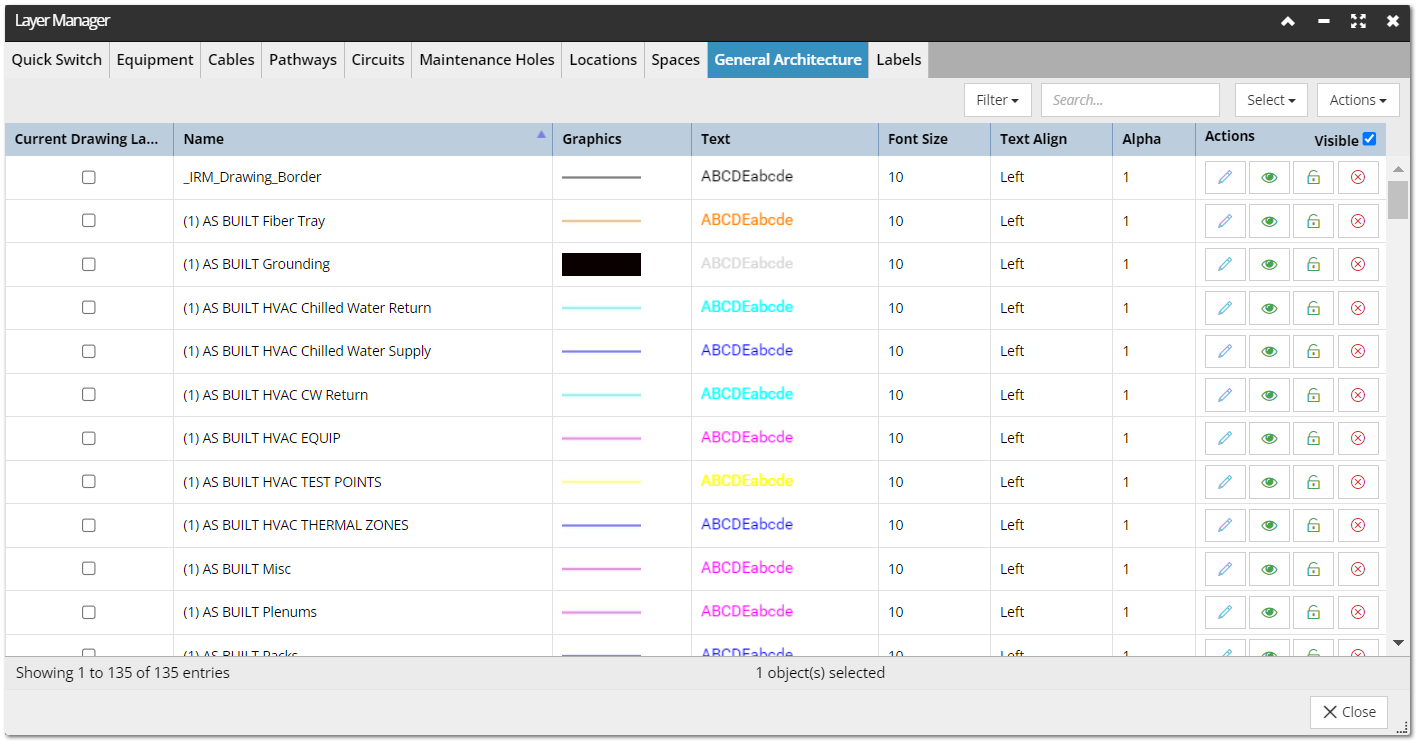Viewport: 1419px width, 744px height.
Task: Open the Locations tab
Action: [x=603, y=60]
